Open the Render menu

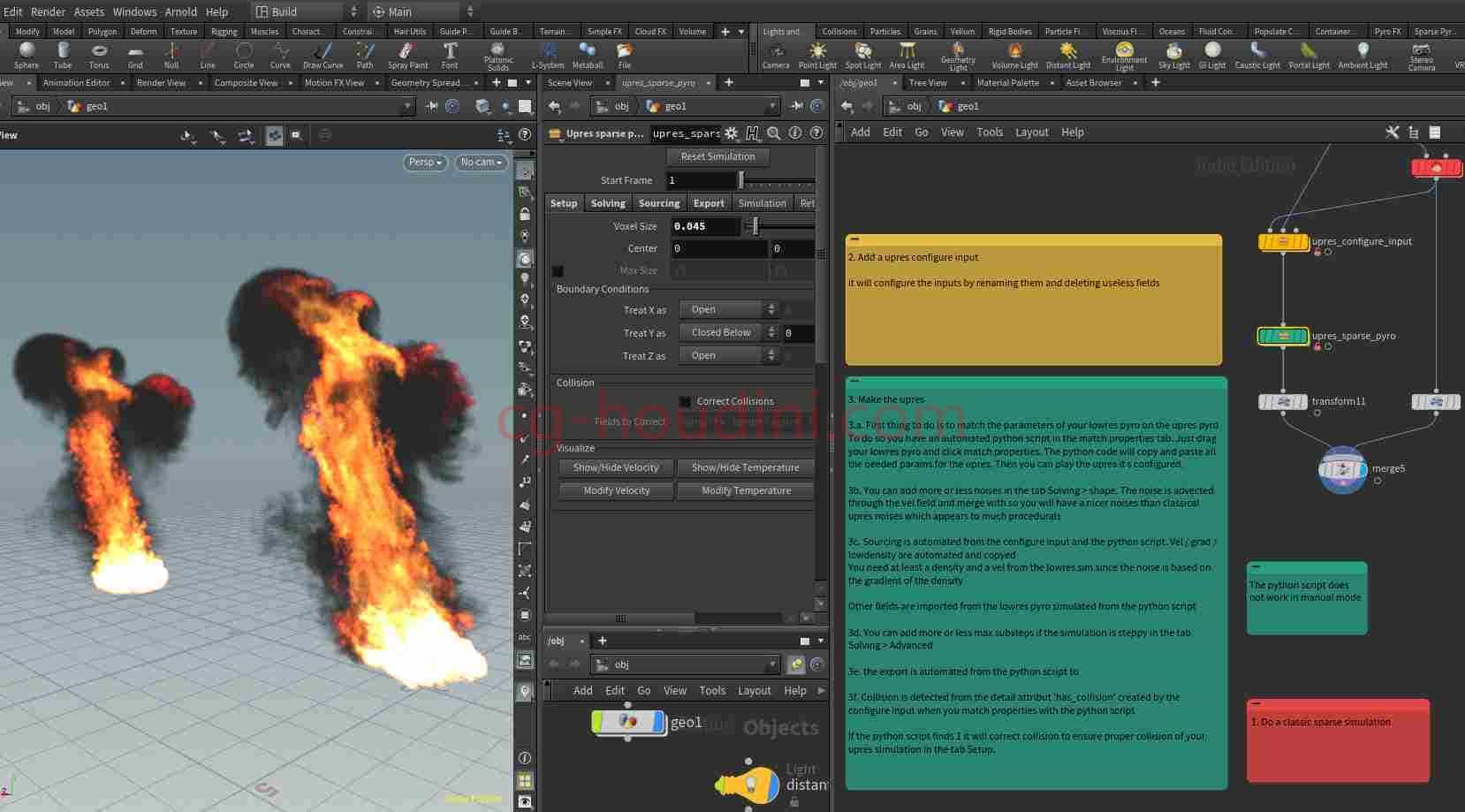point(48,11)
